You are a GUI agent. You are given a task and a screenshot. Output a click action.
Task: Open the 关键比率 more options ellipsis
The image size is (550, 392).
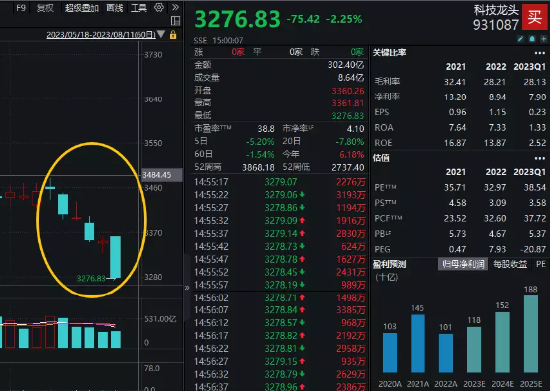[539, 53]
